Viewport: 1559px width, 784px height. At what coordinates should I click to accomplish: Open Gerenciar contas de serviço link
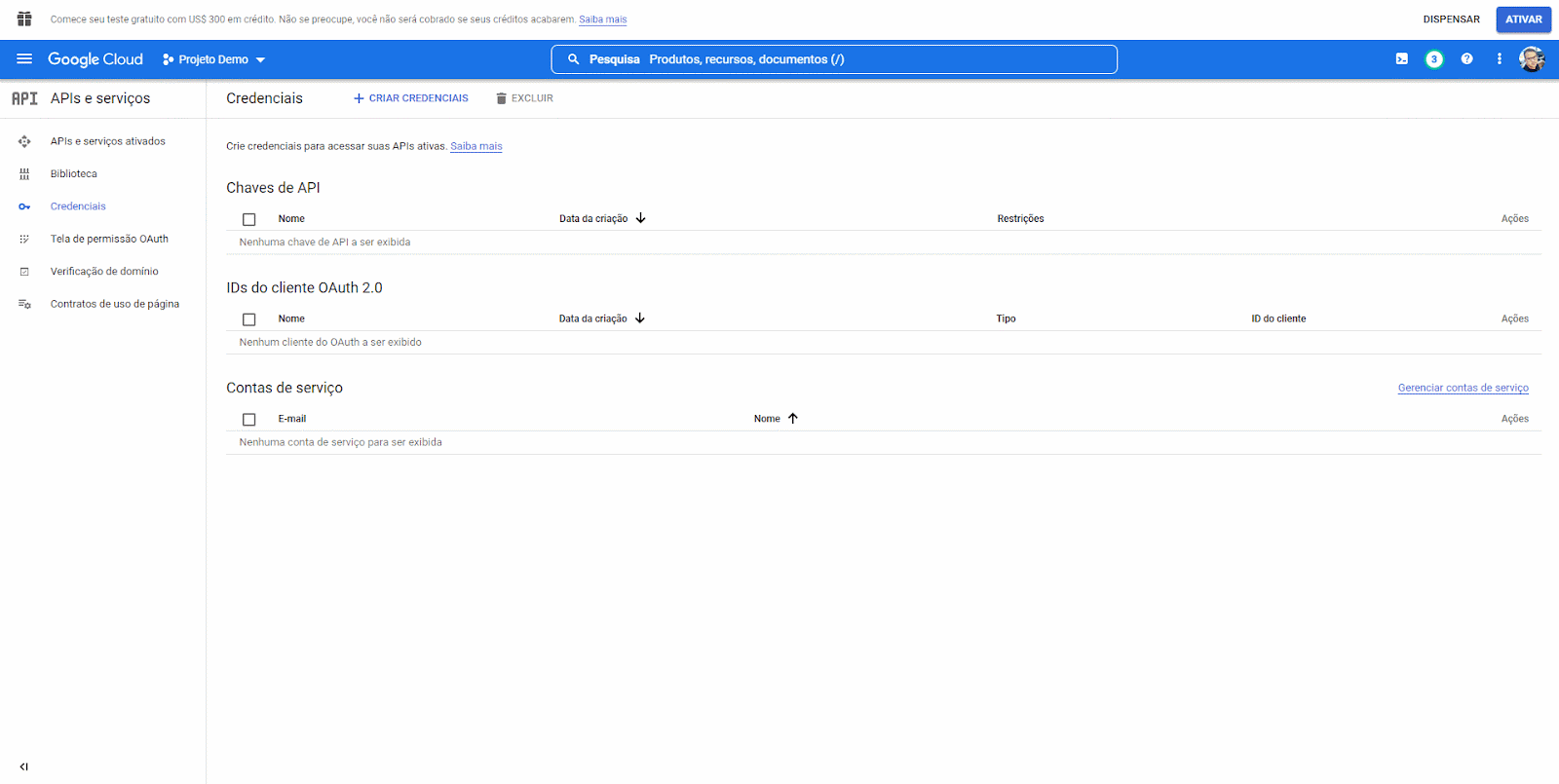pyautogui.click(x=1464, y=388)
